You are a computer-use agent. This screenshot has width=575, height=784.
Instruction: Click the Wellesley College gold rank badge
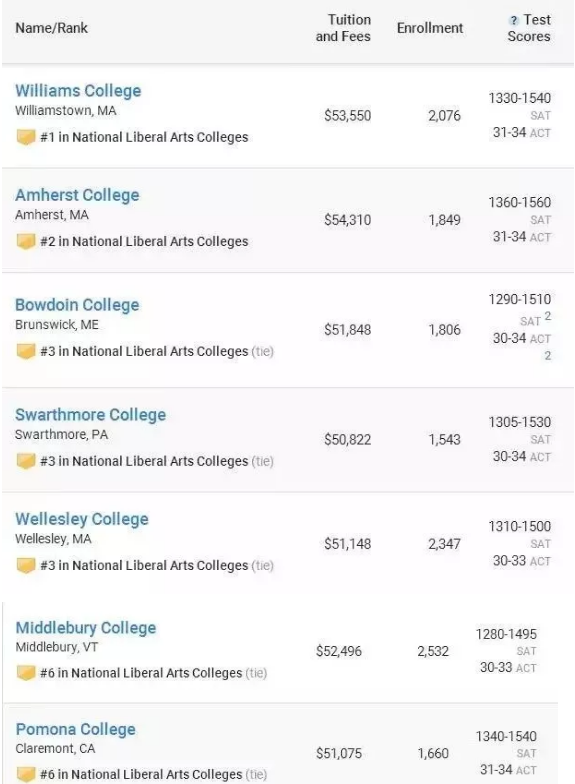pyautogui.click(x=26, y=566)
